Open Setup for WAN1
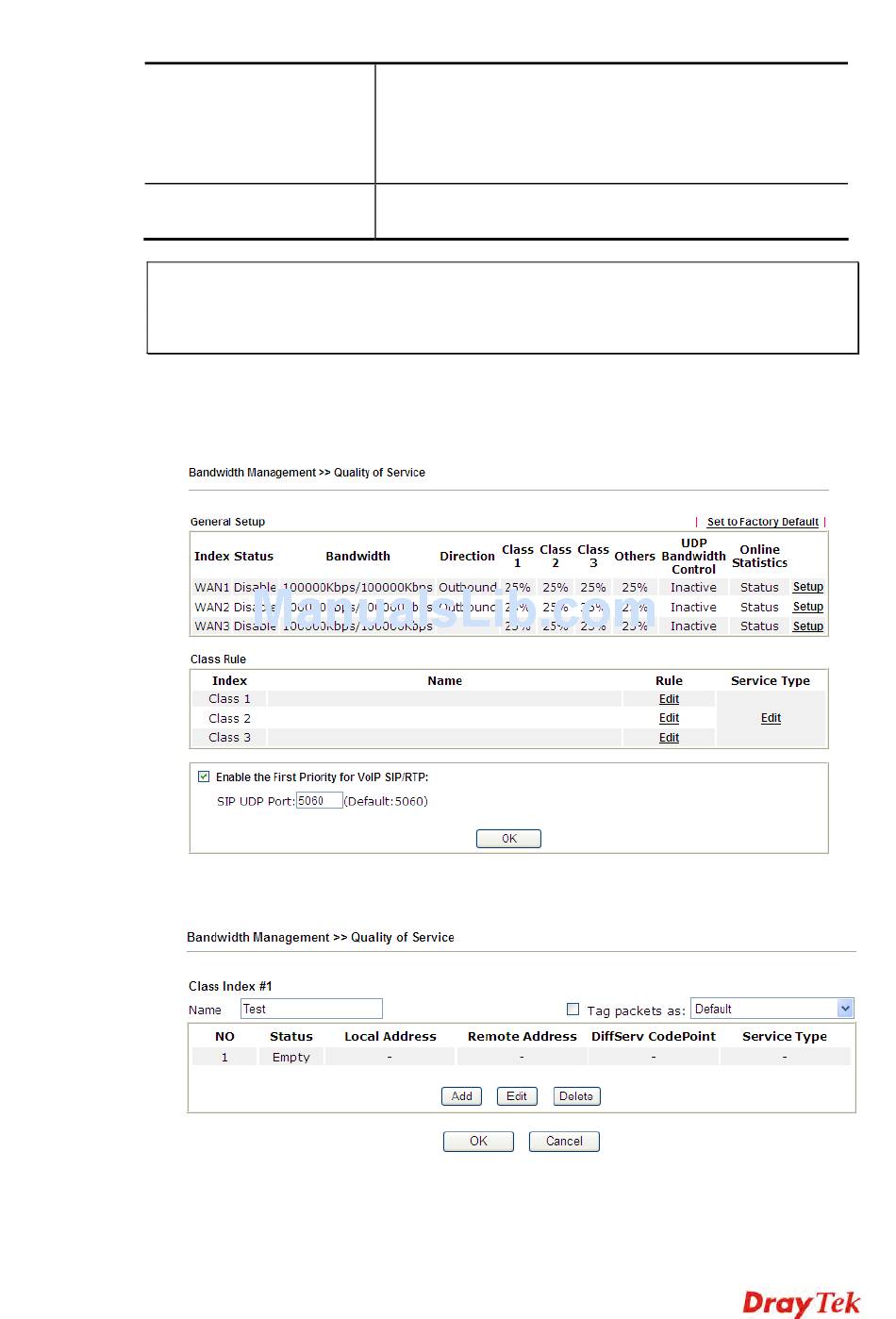 point(807,587)
